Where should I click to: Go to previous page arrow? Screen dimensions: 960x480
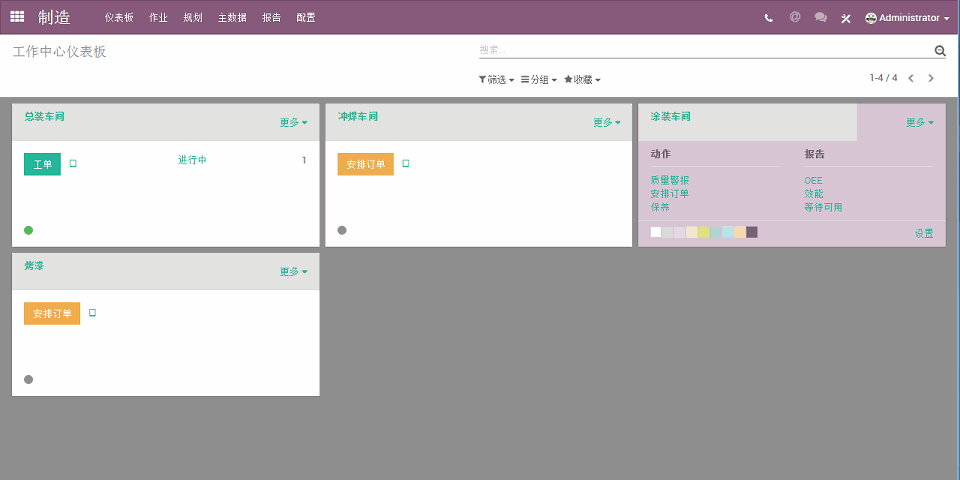[911, 78]
